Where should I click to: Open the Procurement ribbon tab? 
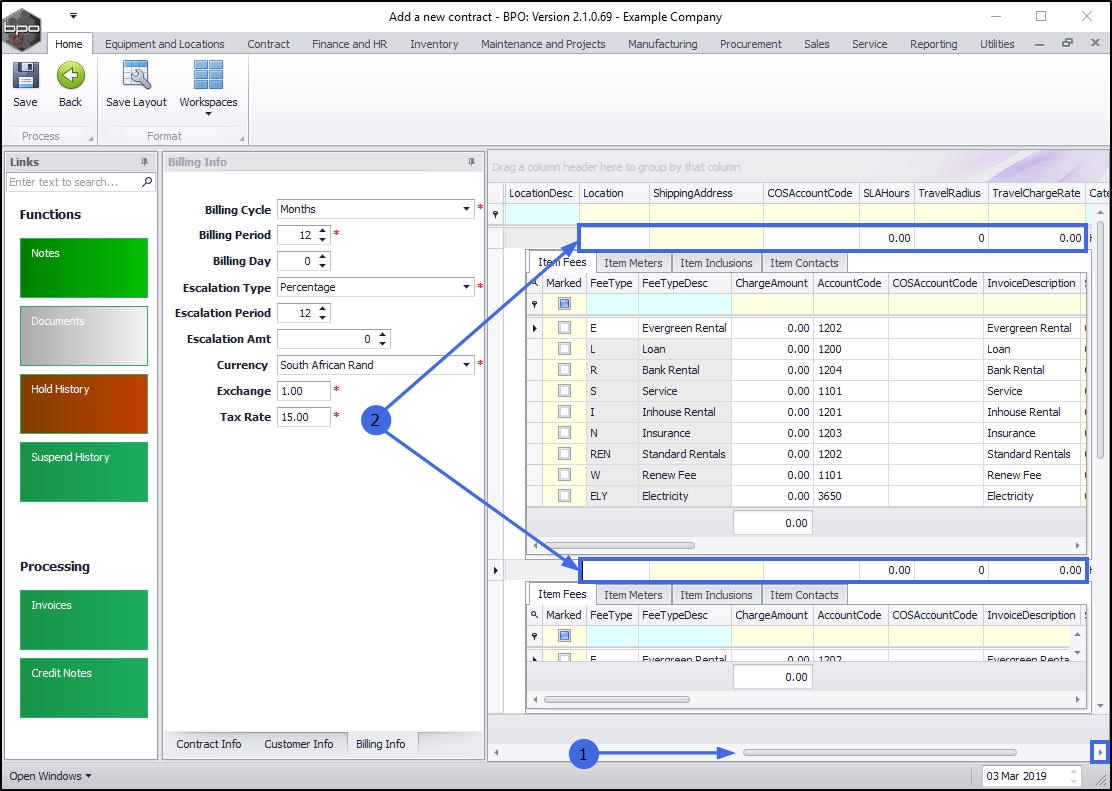[750, 44]
